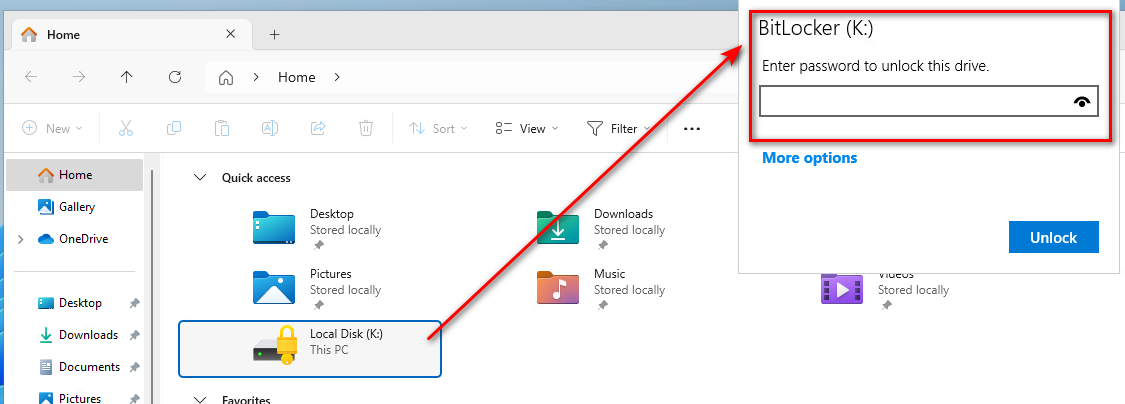The width and height of the screenshot is (1125, 404).
Task: Select Gallery in the navigation pane
Action: click(x=76, y=207)
